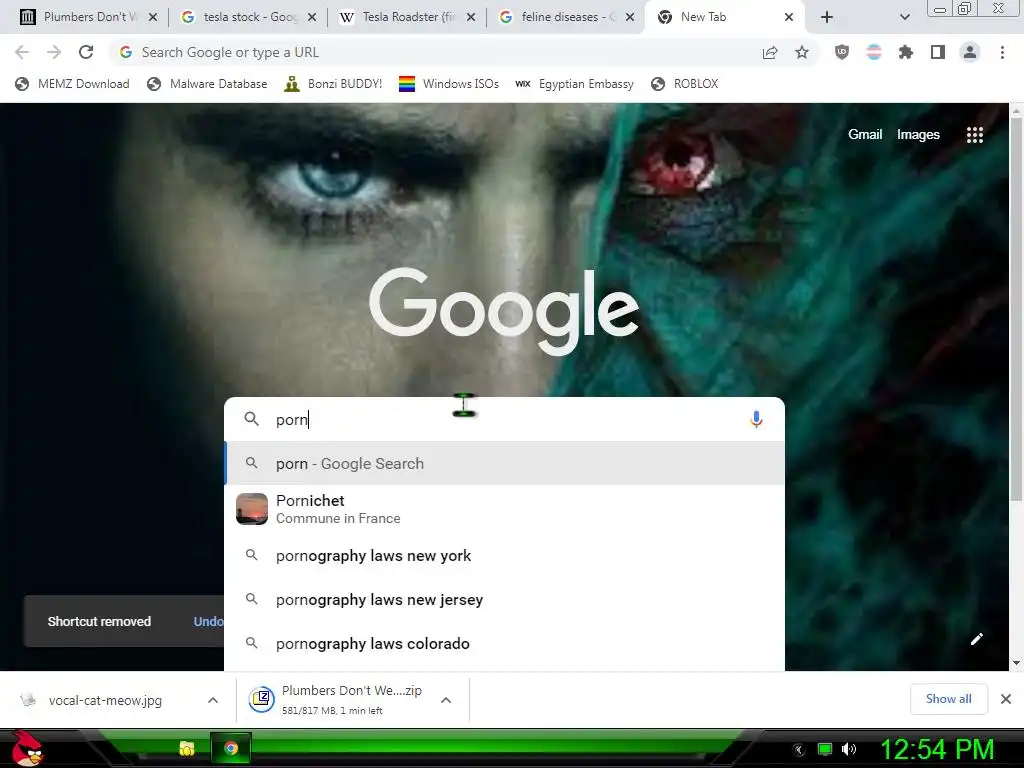
Task: Go back to previous page
Action: pos(22,52)
